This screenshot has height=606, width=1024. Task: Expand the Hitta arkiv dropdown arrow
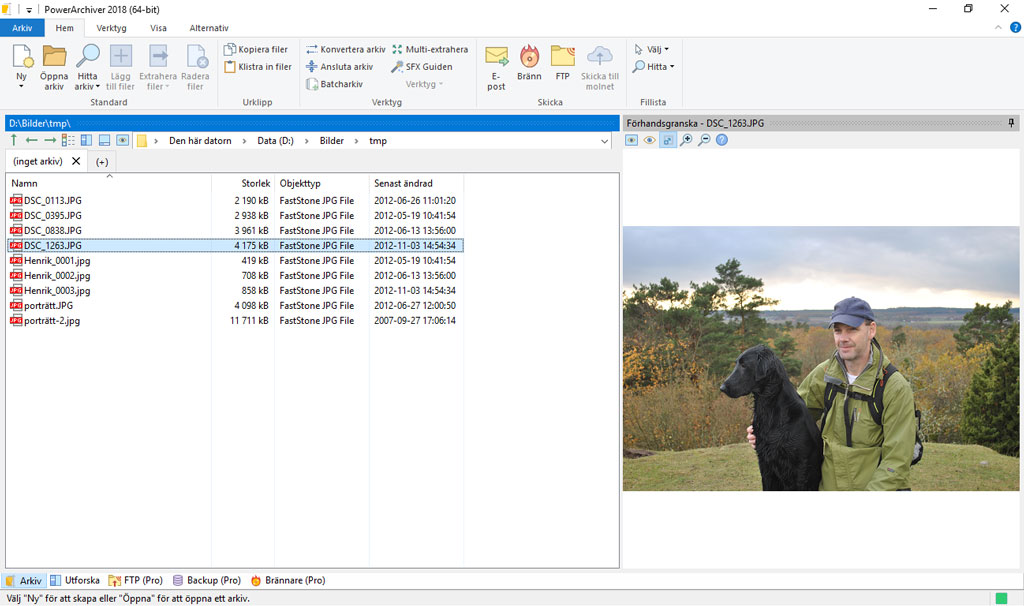click(x=98, y=87)
